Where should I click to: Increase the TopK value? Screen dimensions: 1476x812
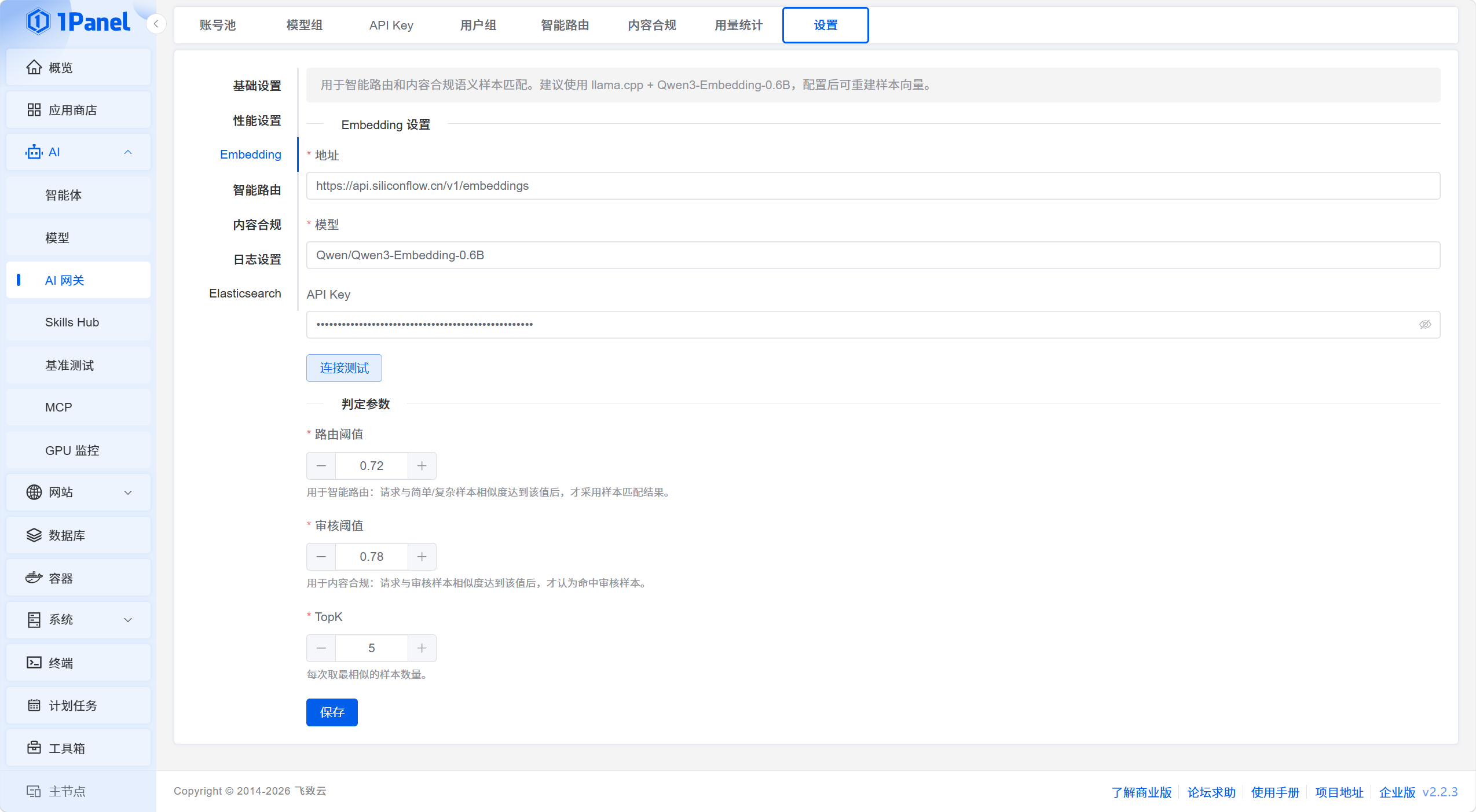point(422,648)
